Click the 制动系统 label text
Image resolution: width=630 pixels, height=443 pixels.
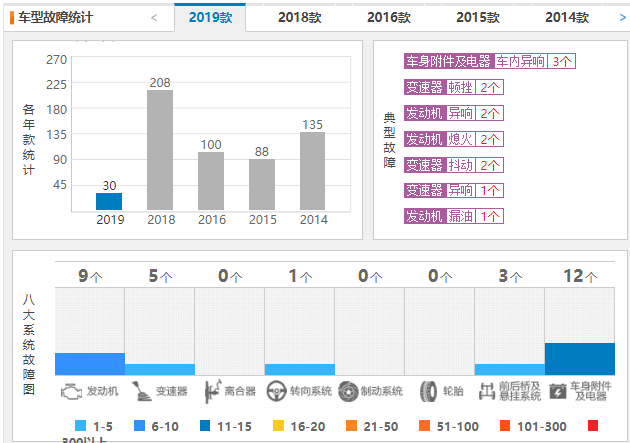(382, 391)
